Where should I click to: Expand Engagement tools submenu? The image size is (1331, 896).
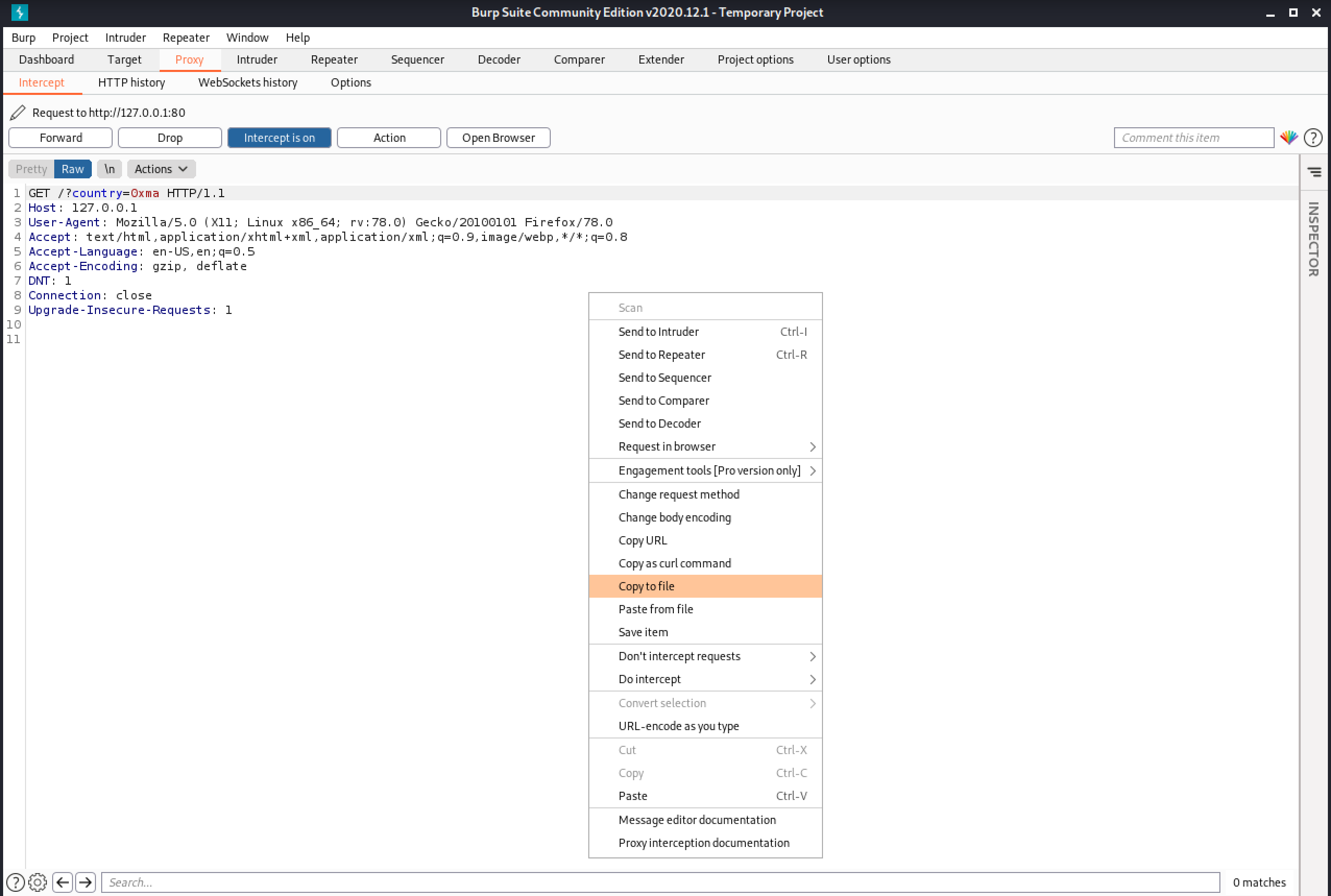[705, 470]
